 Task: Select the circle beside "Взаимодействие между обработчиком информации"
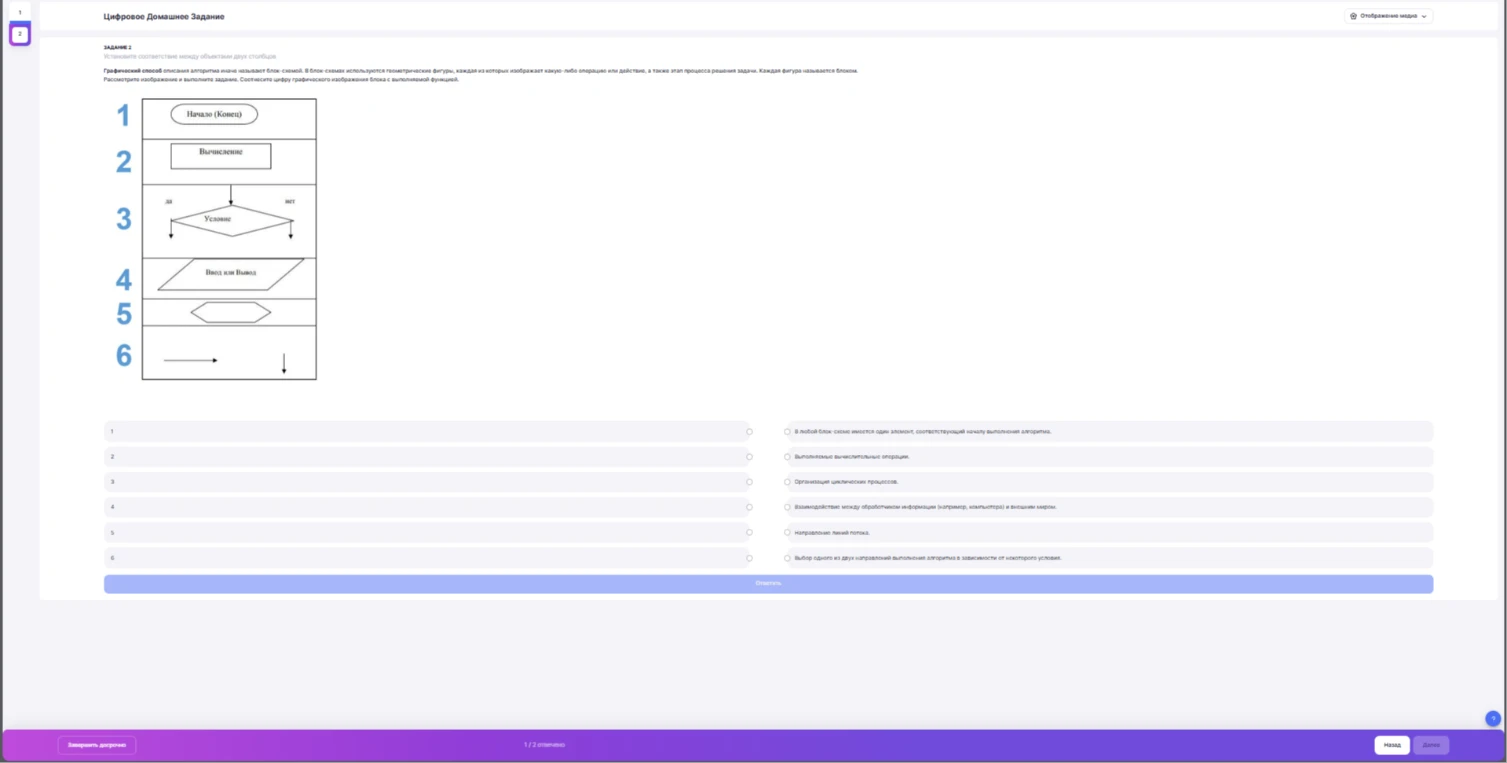pyautogui.click(x=788, y=507)
